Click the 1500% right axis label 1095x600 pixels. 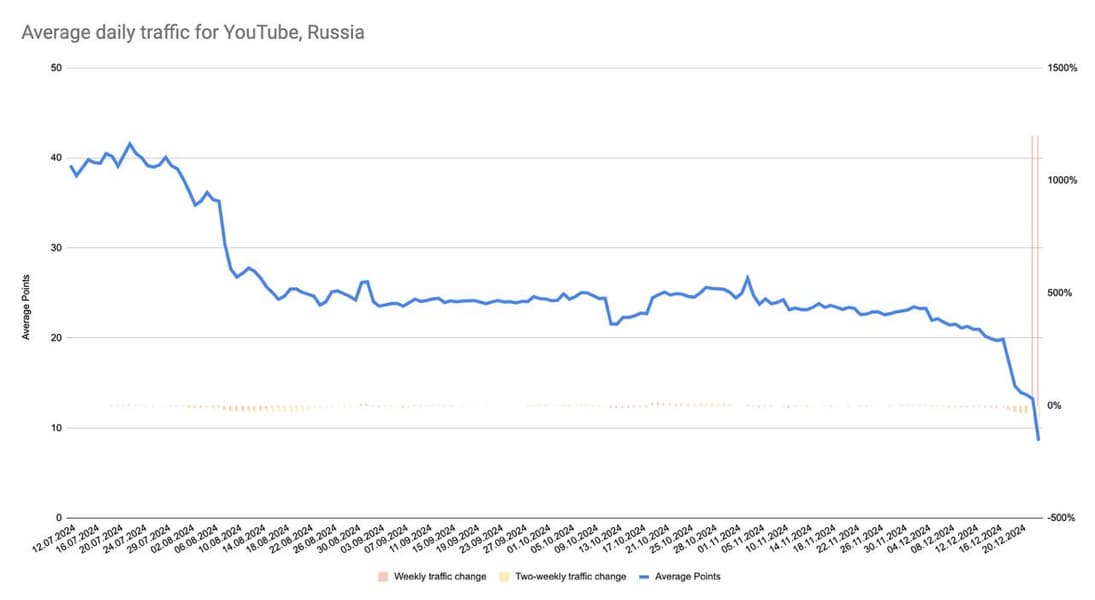point(1061,68)
